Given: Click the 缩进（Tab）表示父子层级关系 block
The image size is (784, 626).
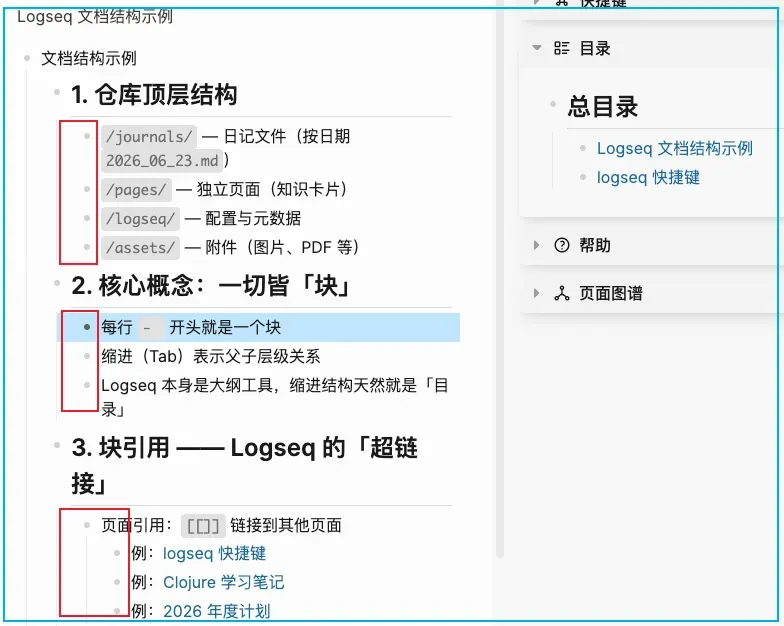Looking at the screenshot, I should (x=210, y=356).
